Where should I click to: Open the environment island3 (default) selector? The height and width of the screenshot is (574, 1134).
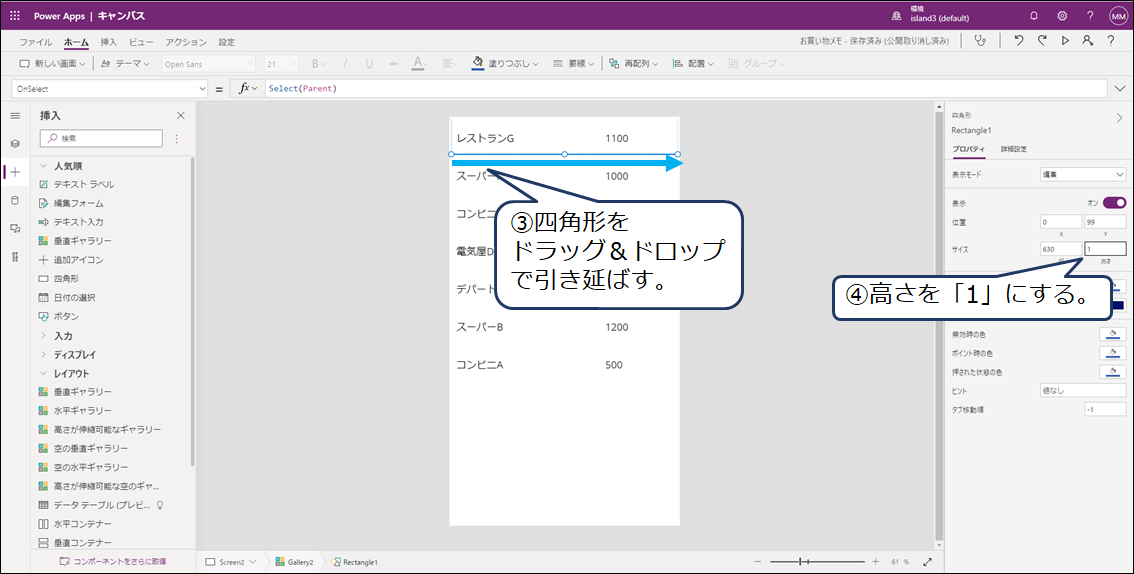click(932, 14)
